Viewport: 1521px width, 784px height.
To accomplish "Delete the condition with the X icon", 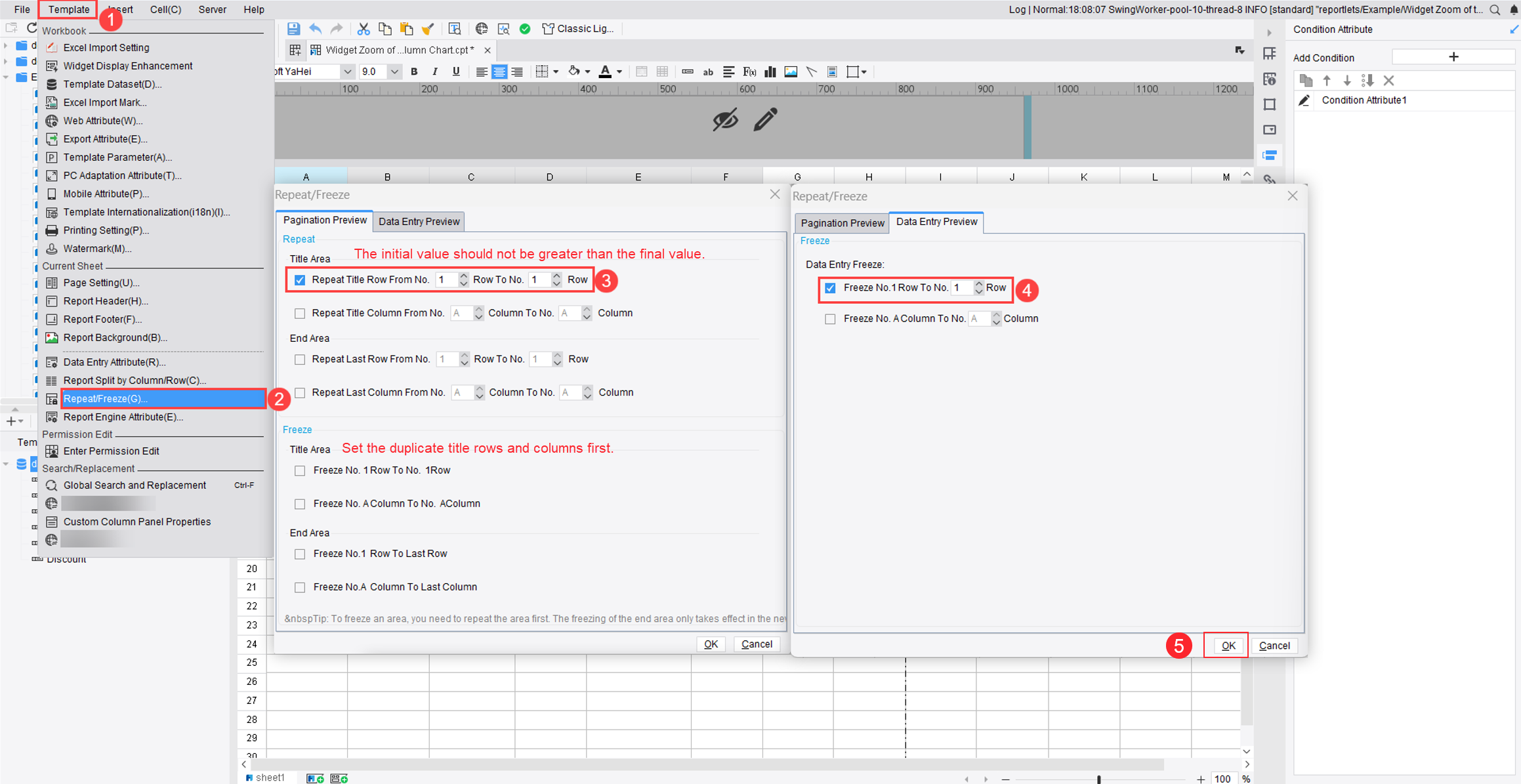I will pyautogui.click(x=1388, y=81).
